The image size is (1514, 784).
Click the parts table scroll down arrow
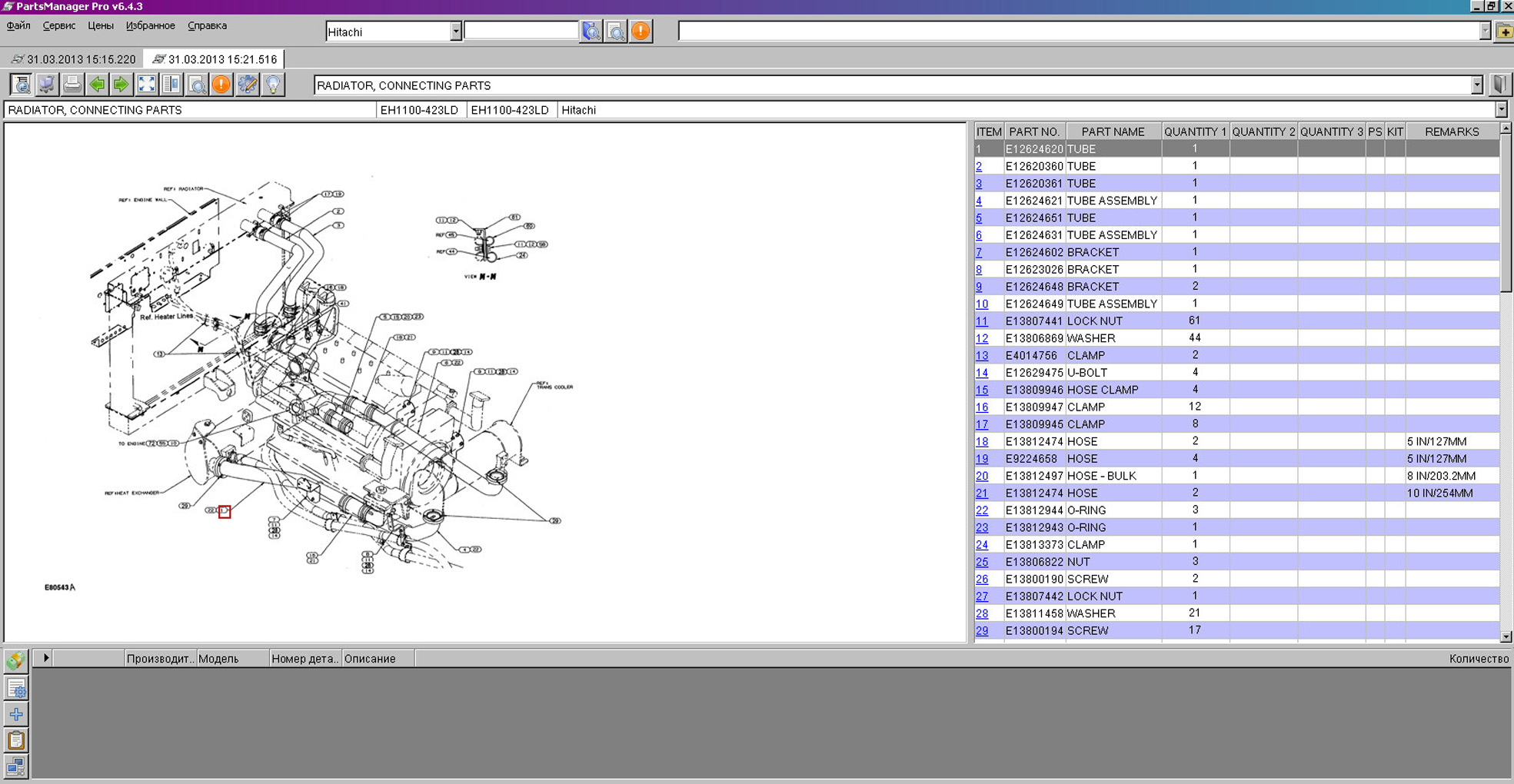pyautogui.click(x=1506, y=636)
